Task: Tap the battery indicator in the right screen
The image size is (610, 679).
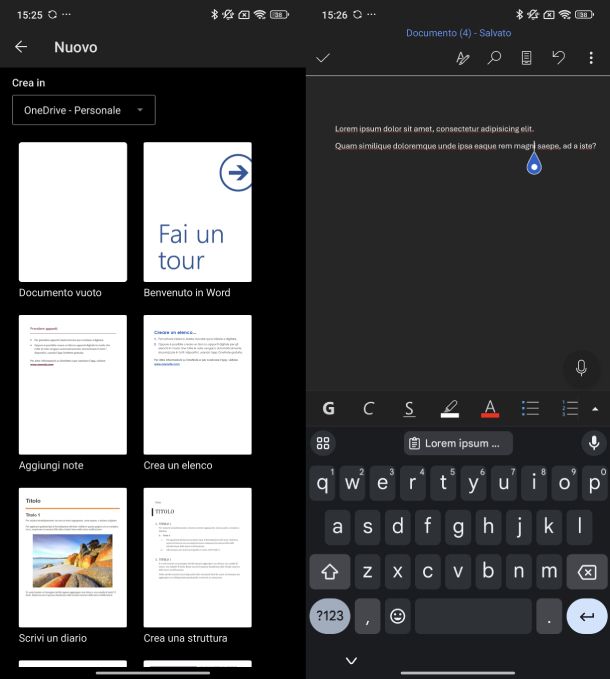Action: pyautogui.click(x=584, y=14)
